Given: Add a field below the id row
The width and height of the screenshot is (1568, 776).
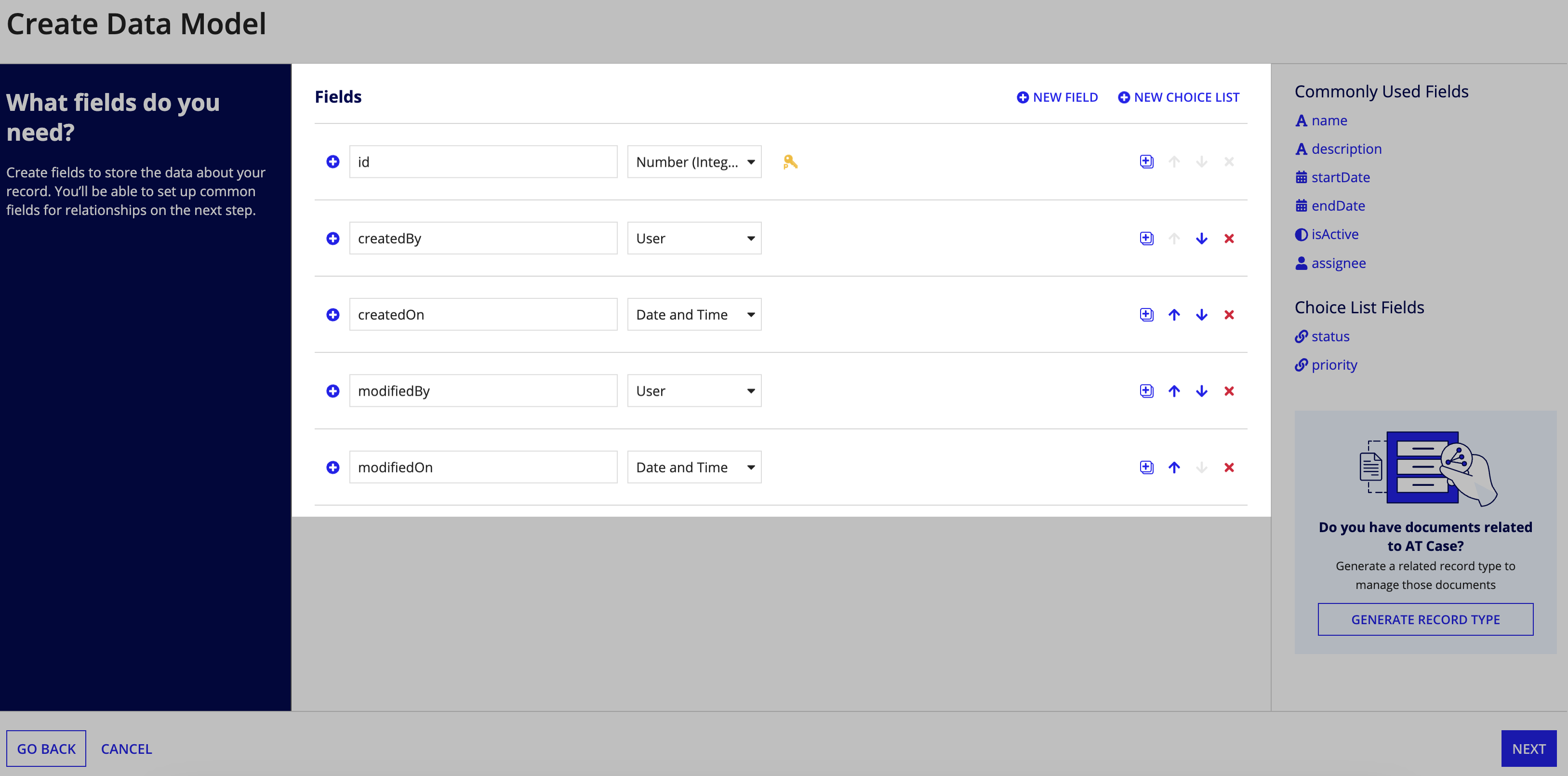Looking at the screenshot, I should pyautogui.click(x=1146, y=162).
